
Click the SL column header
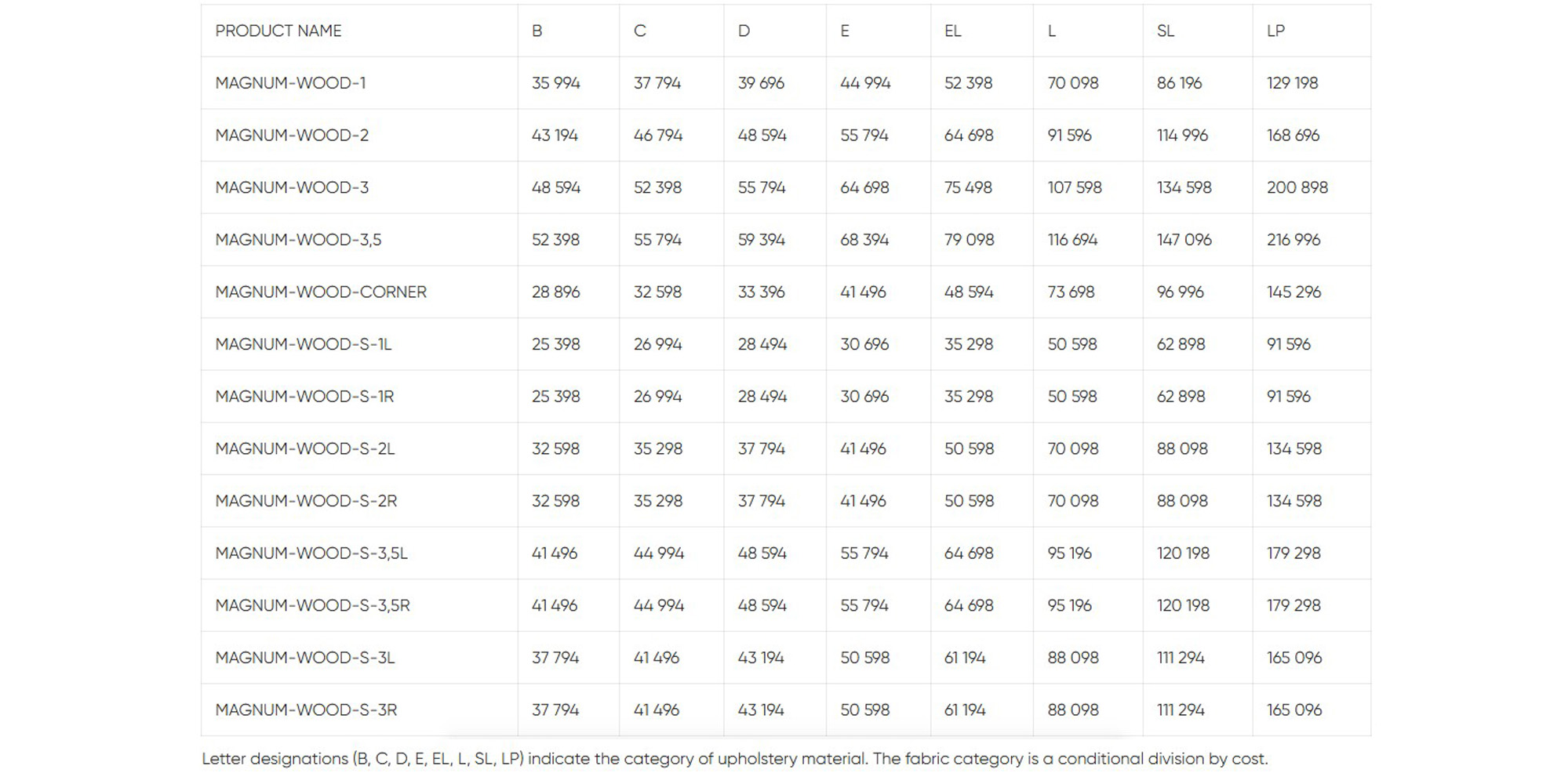pyautogui.click(x=1165, y=31)
